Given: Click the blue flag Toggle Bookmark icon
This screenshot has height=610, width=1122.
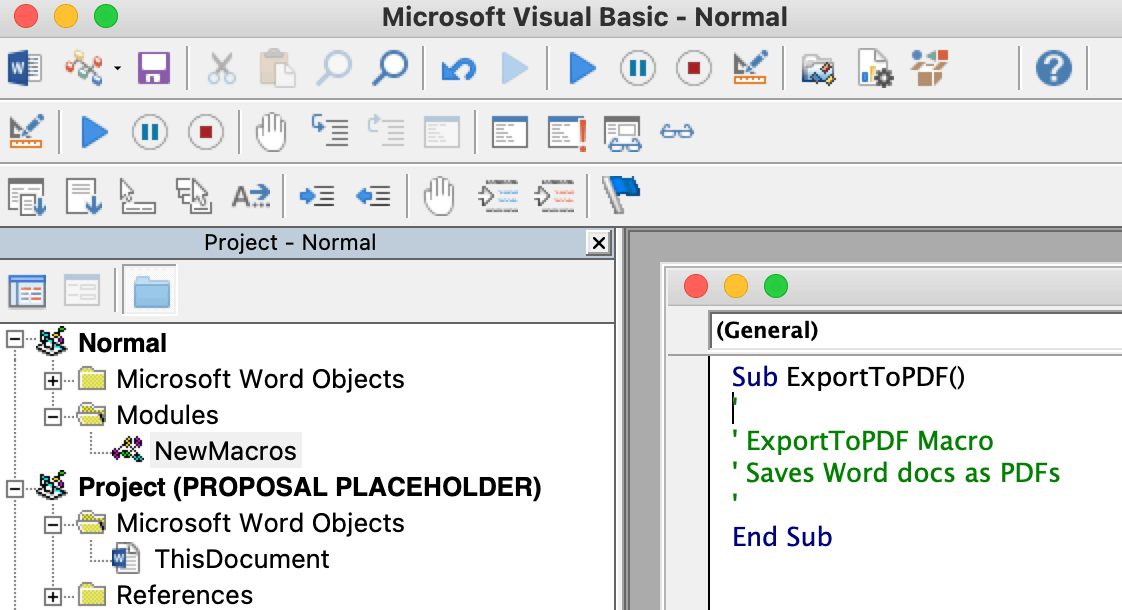Looking at the screenshot, I should point(621,193).
